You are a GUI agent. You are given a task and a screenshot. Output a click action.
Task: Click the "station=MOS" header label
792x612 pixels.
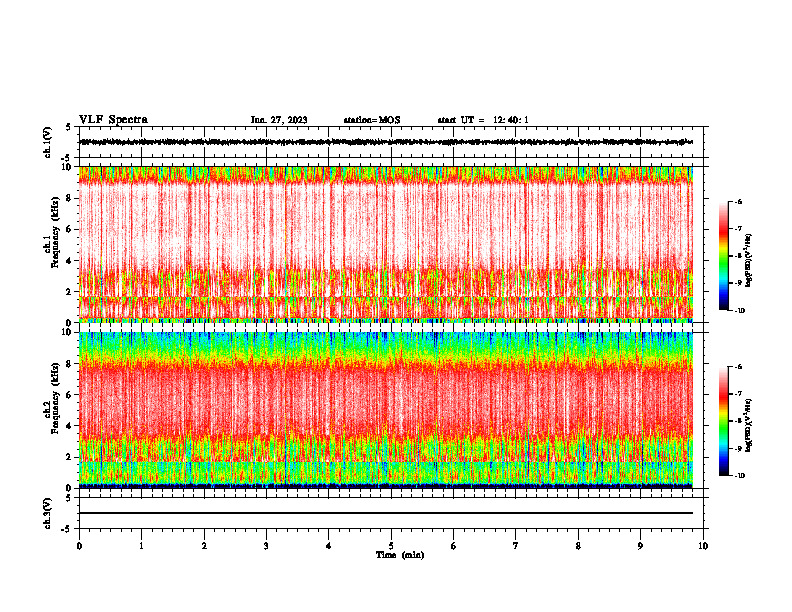(x=372, y=120)
